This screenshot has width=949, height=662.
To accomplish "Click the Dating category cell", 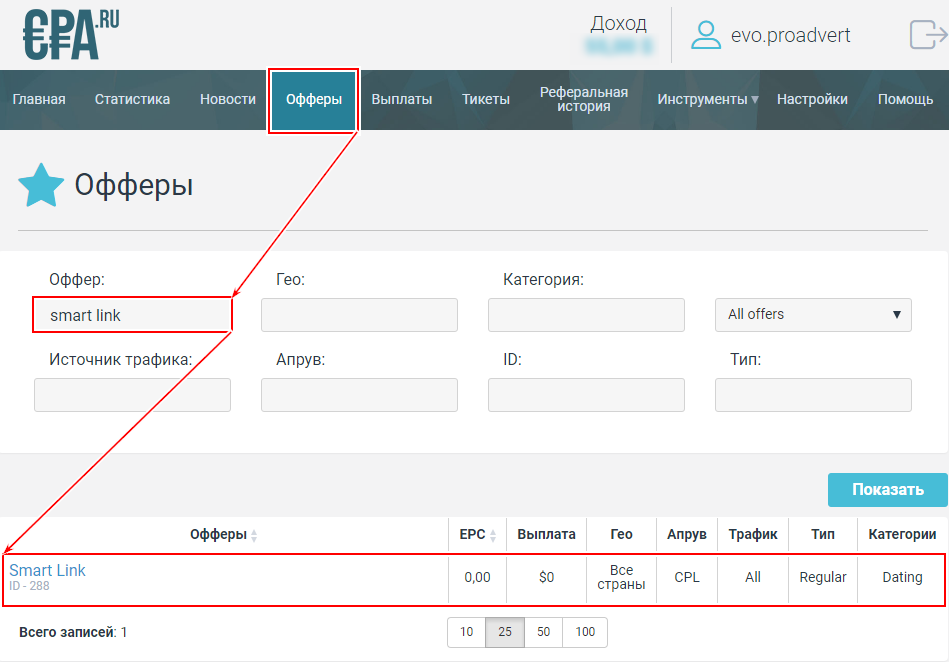I will [x=902, y=578].
